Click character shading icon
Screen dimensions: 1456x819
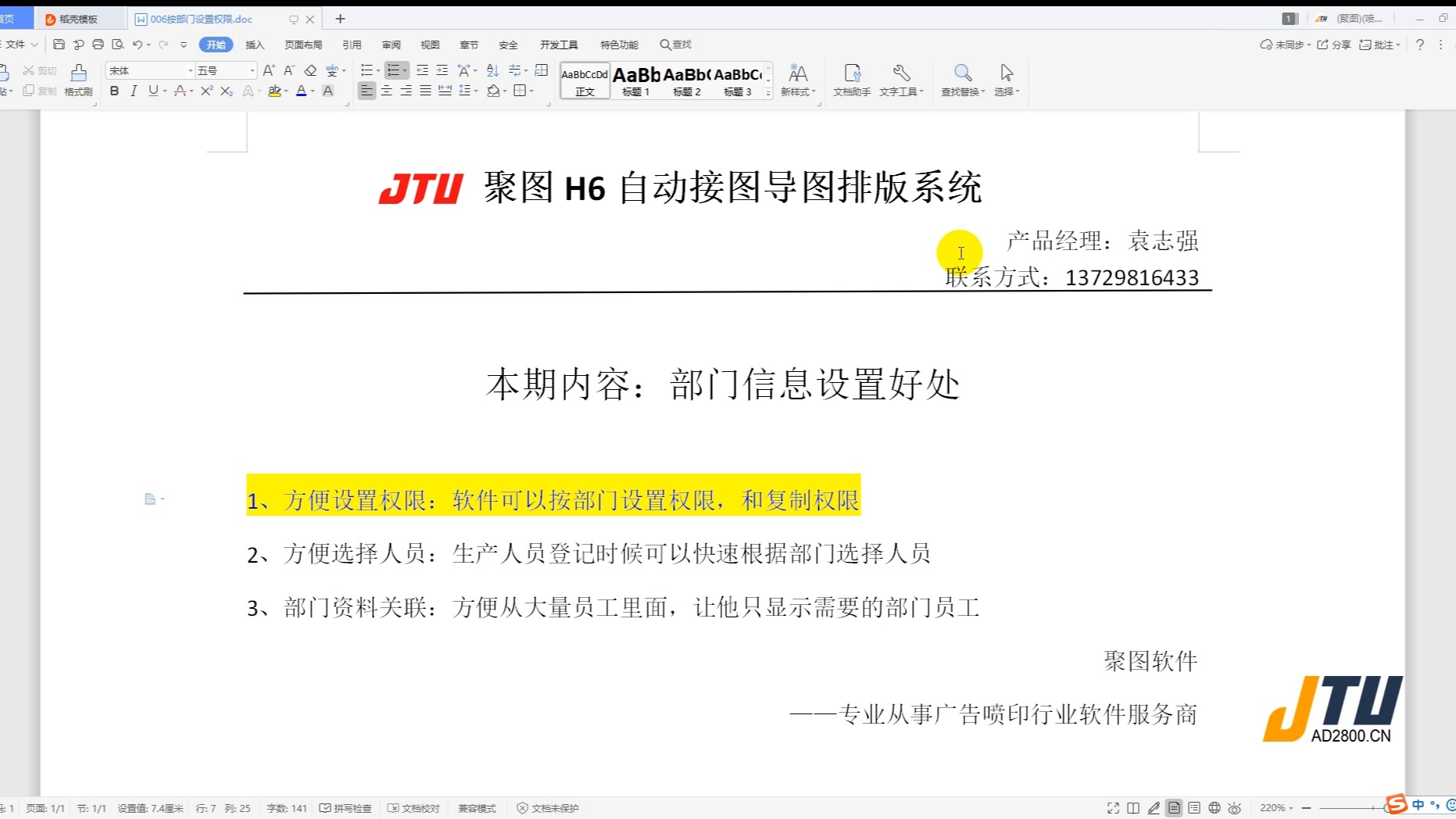click(328, 91)
